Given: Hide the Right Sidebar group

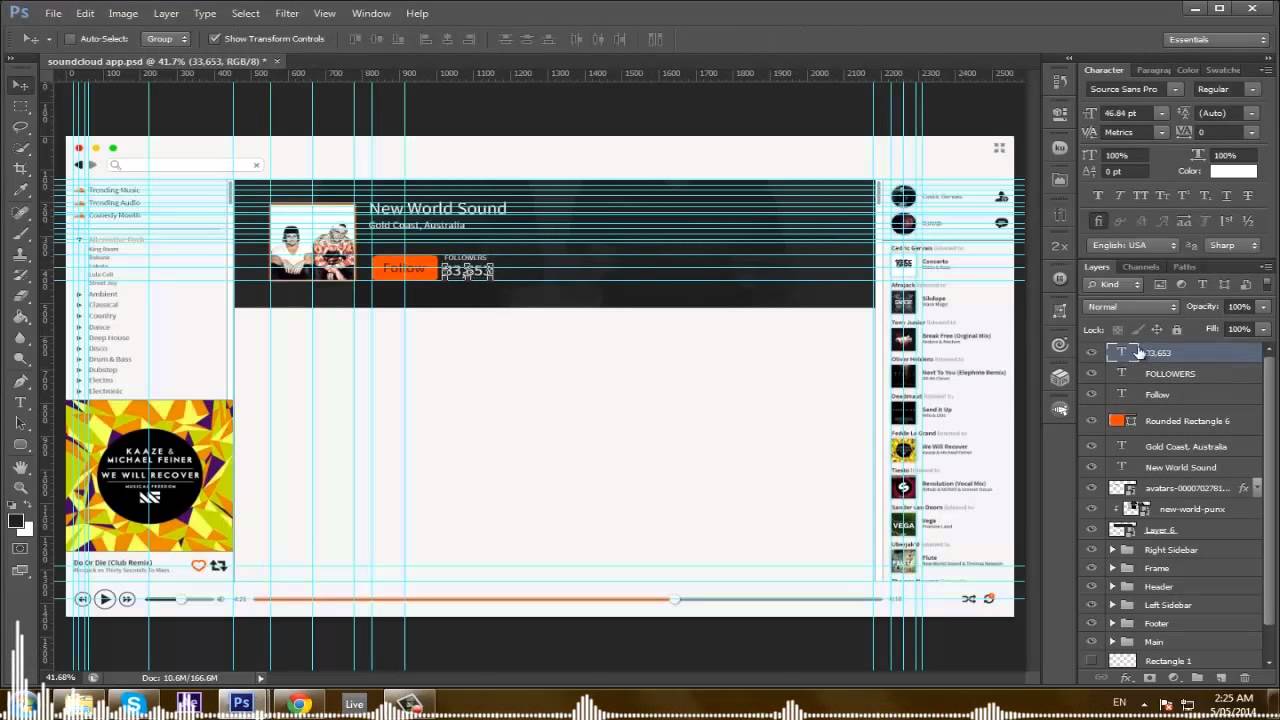Looking at the screenshot, I should [1091, 550].
